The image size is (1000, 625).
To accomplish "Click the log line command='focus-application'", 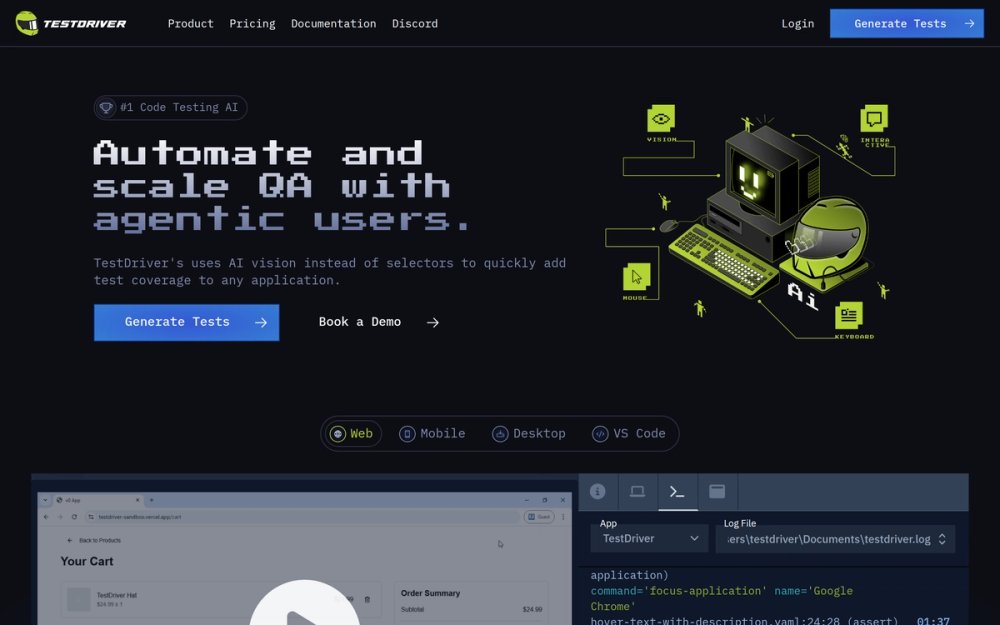I will [721, 598].
